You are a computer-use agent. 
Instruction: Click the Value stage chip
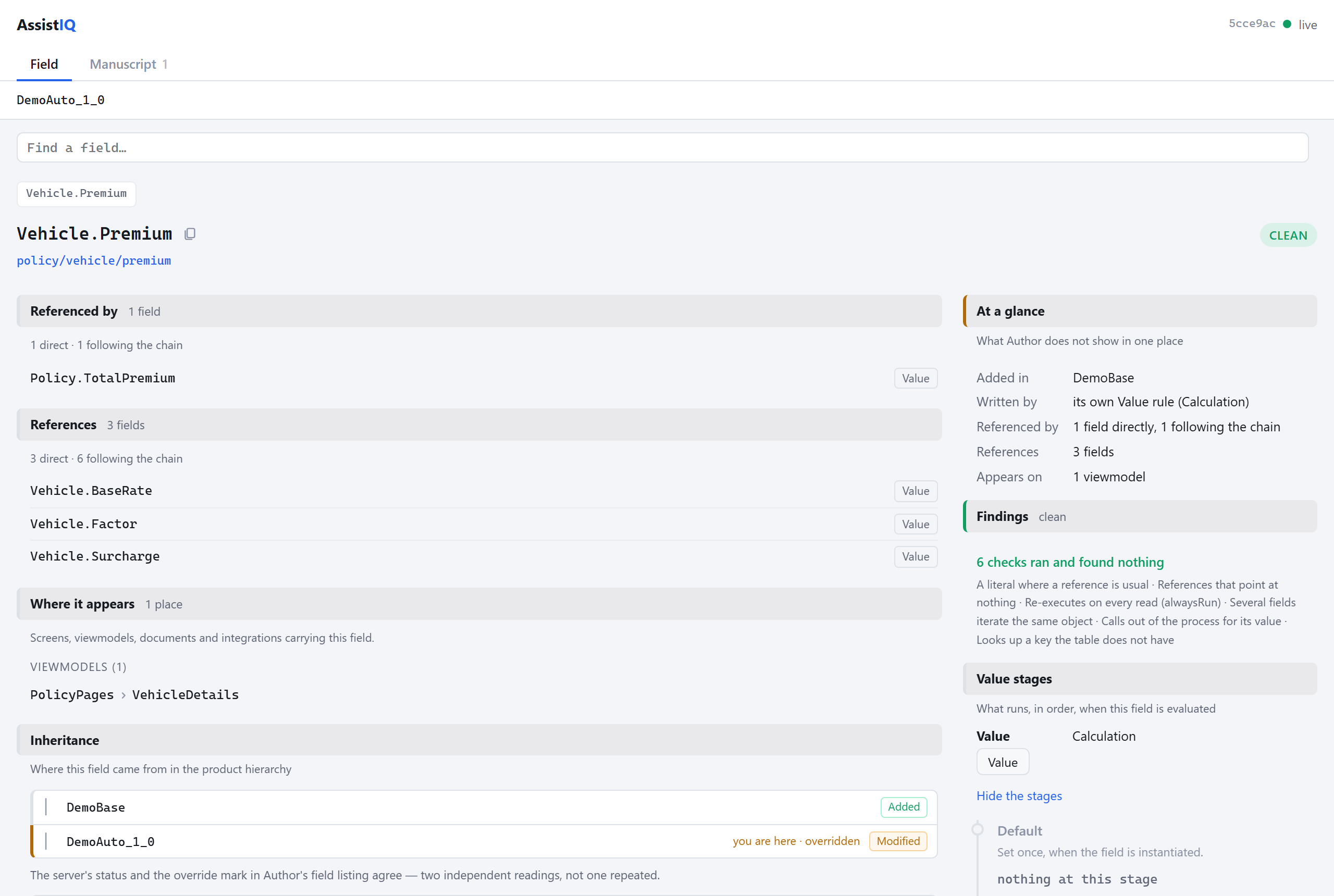point(1003,762)
